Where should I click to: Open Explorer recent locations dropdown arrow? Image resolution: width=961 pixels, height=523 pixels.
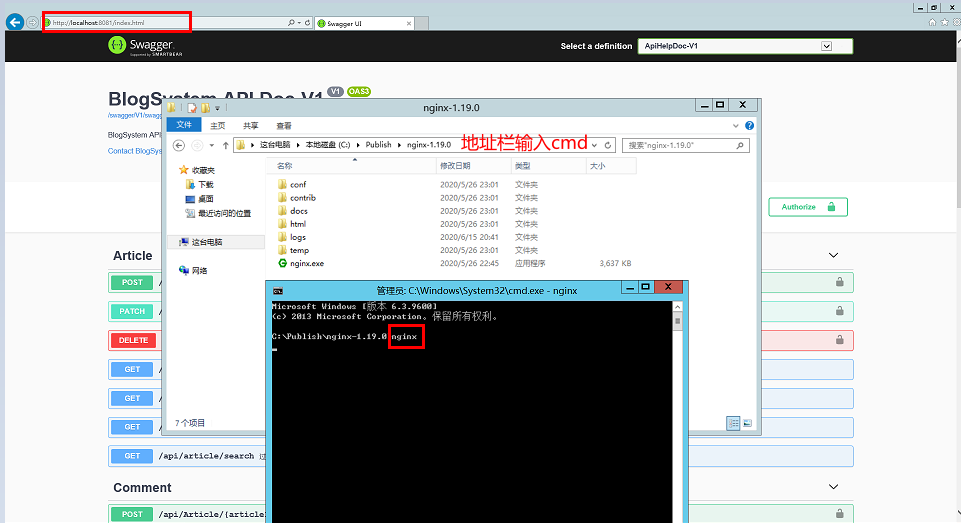pos(211,145)
